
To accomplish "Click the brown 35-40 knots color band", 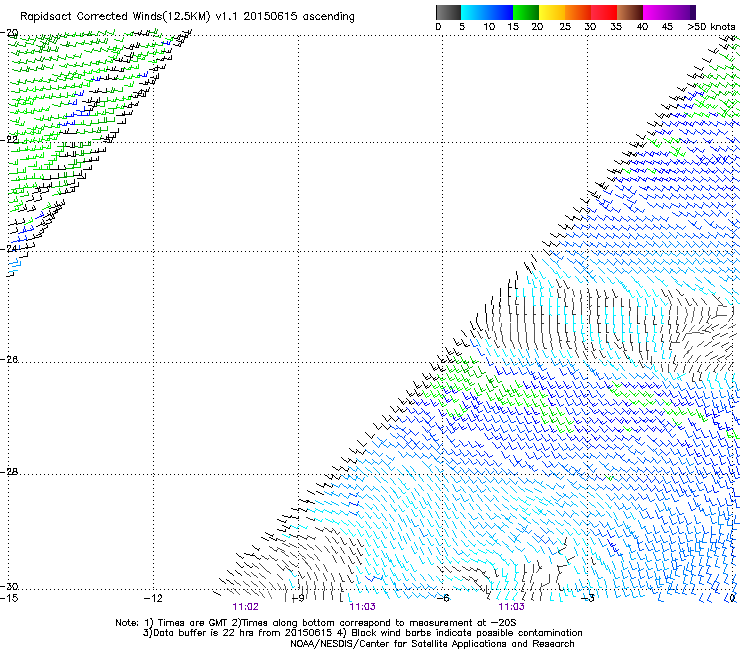I will (x=630, y=12).
